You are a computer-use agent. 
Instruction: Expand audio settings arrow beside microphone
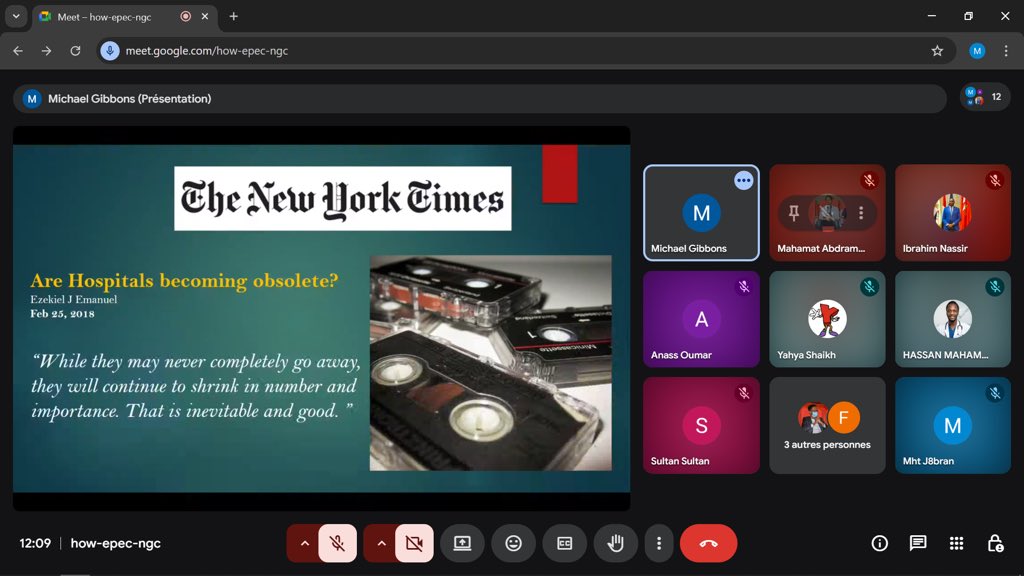point(304,543)
